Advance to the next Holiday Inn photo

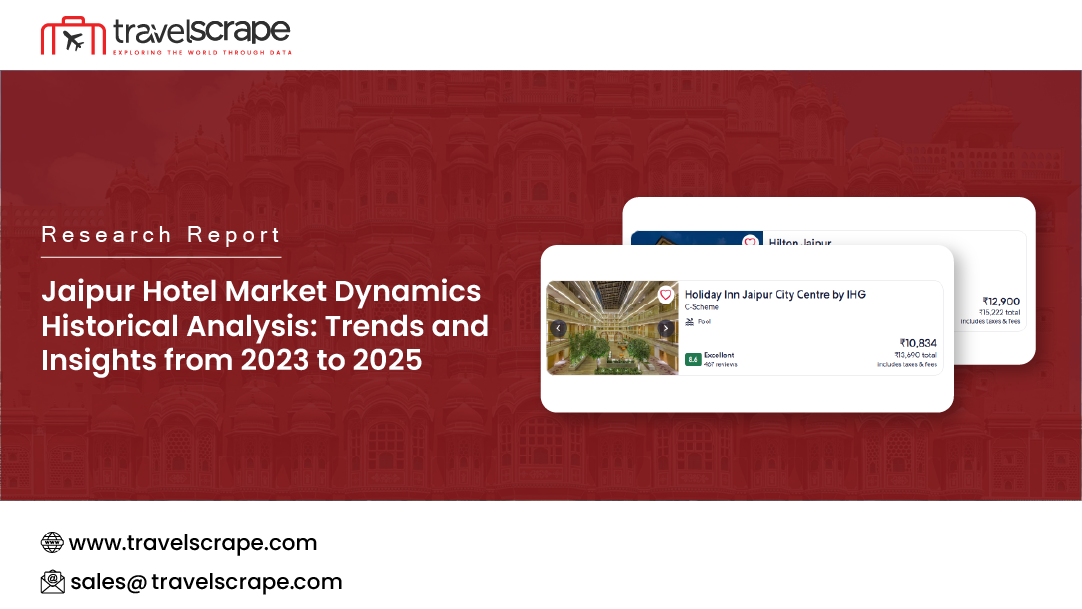[665, 328]
